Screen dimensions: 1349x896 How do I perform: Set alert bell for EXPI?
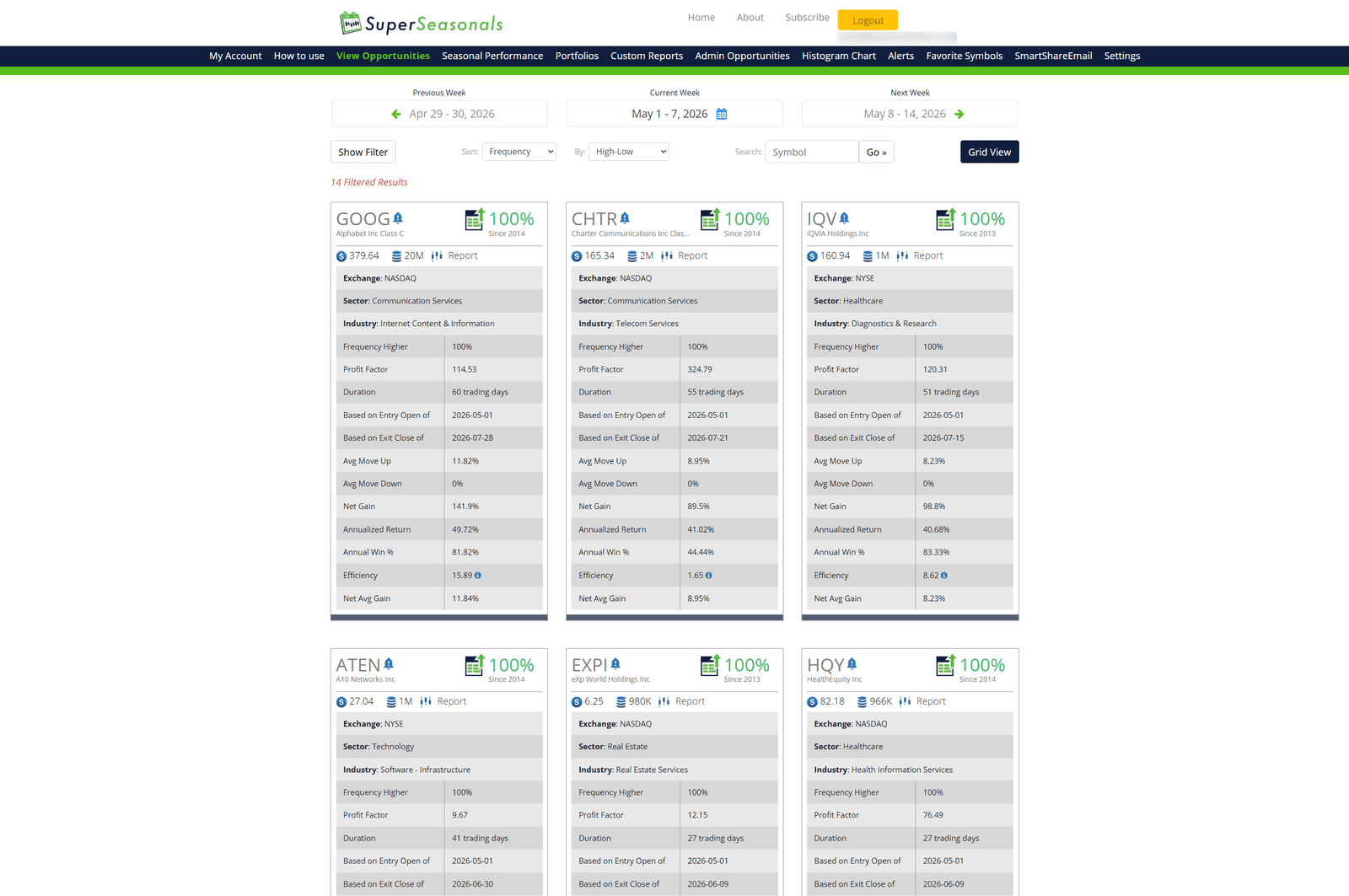(x=615, y=663)
